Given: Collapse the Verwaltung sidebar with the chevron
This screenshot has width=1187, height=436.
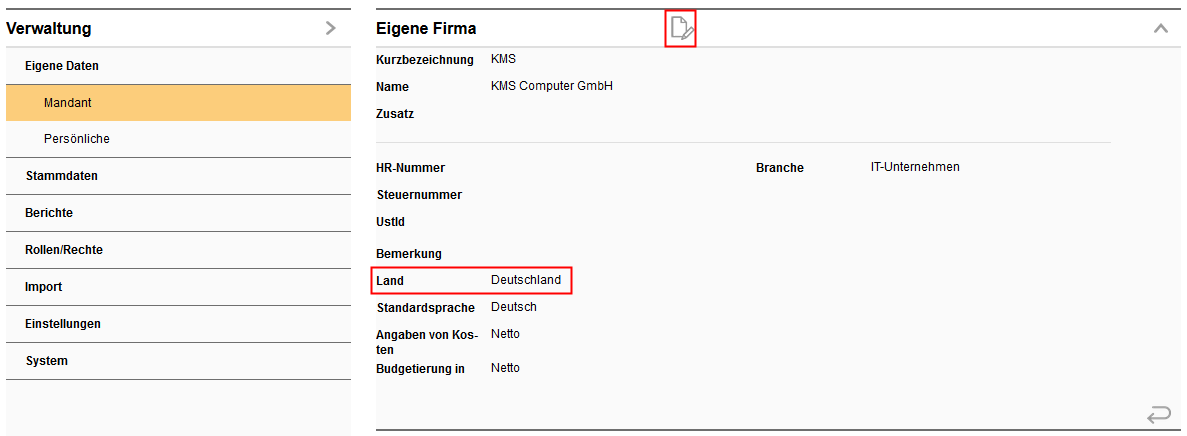Looking at the screenshot, I should coord(331,29).
